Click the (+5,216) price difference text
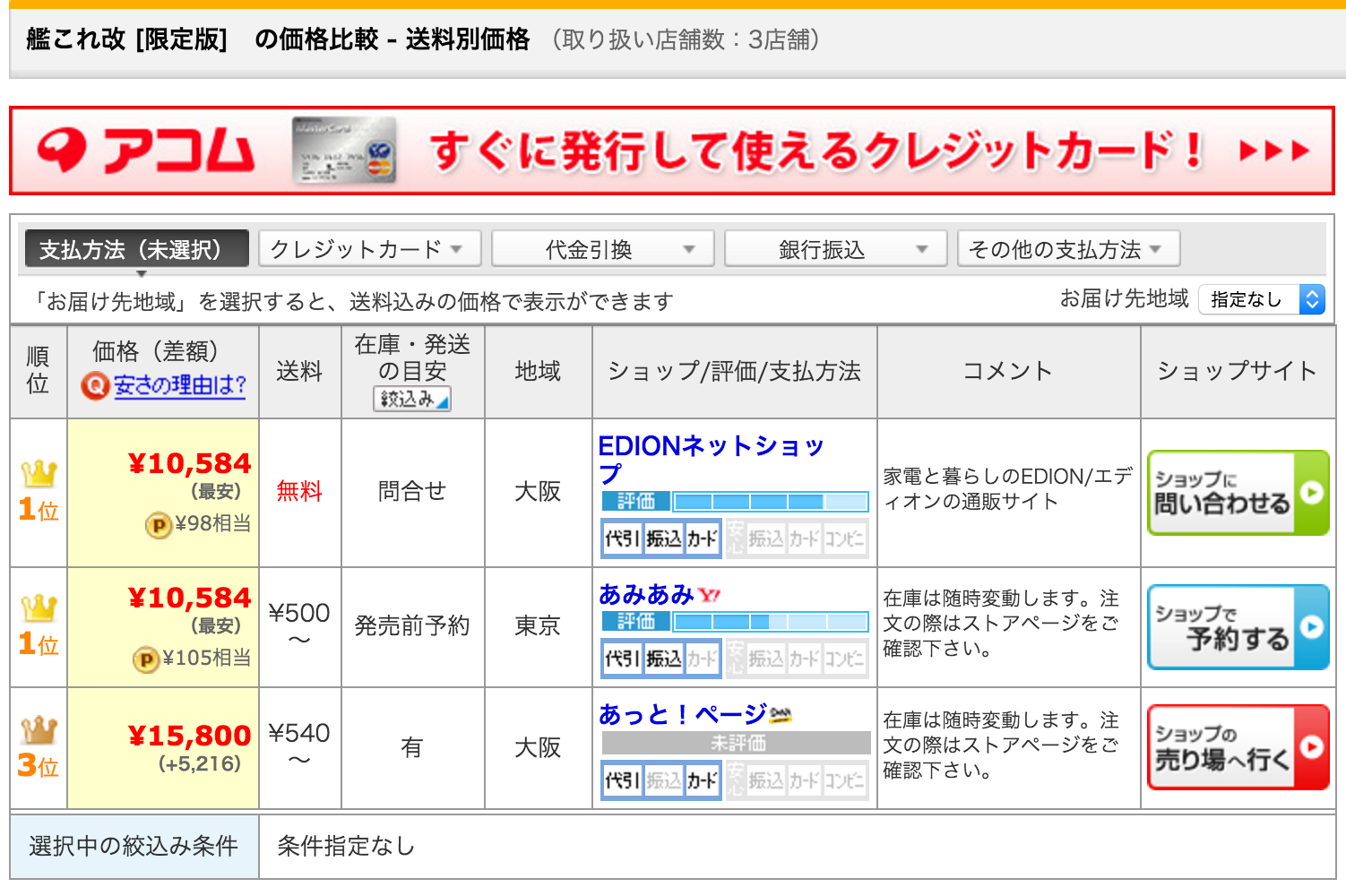Image resolution: width=1346 pixels, height=896 pixels. pyautogui.click(x=200, y=764)
